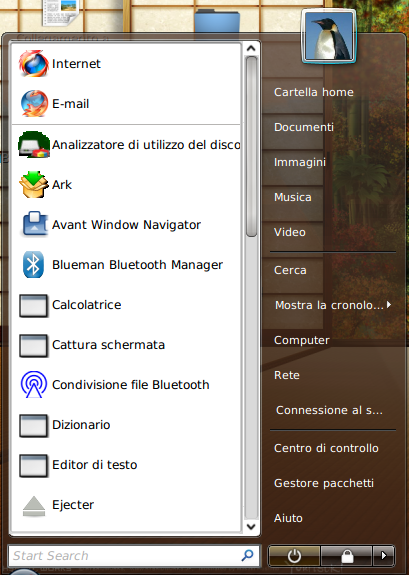
Task: Select Condivisione file Bluetooth label
Action: pyautogui.click(x=131, y=385)
